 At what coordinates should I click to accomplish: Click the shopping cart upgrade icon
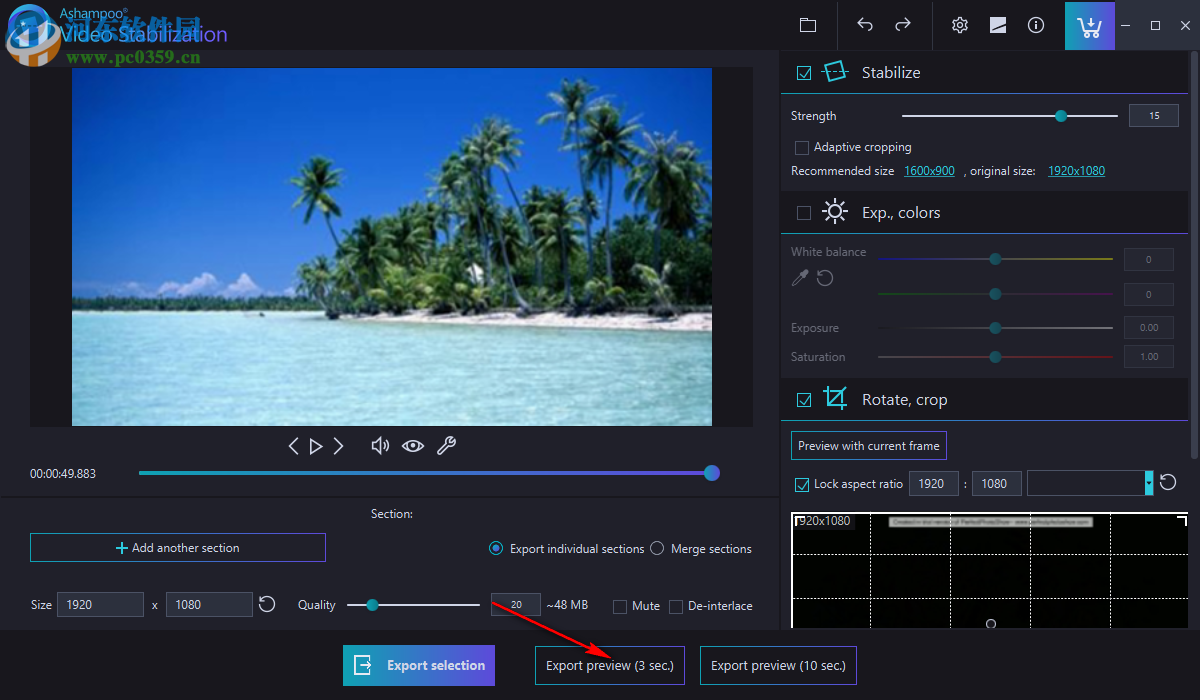[1089, 25]
